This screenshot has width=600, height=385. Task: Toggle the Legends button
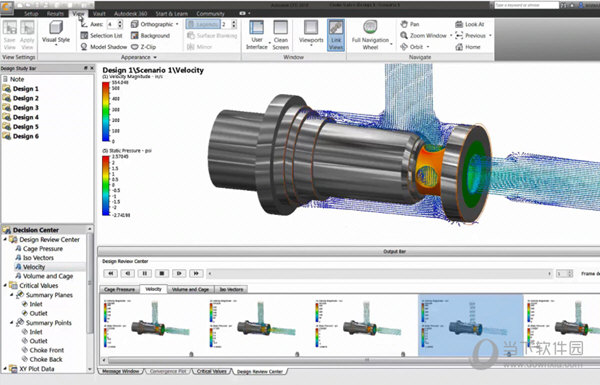pyautogui.click(x=203, y=24)
